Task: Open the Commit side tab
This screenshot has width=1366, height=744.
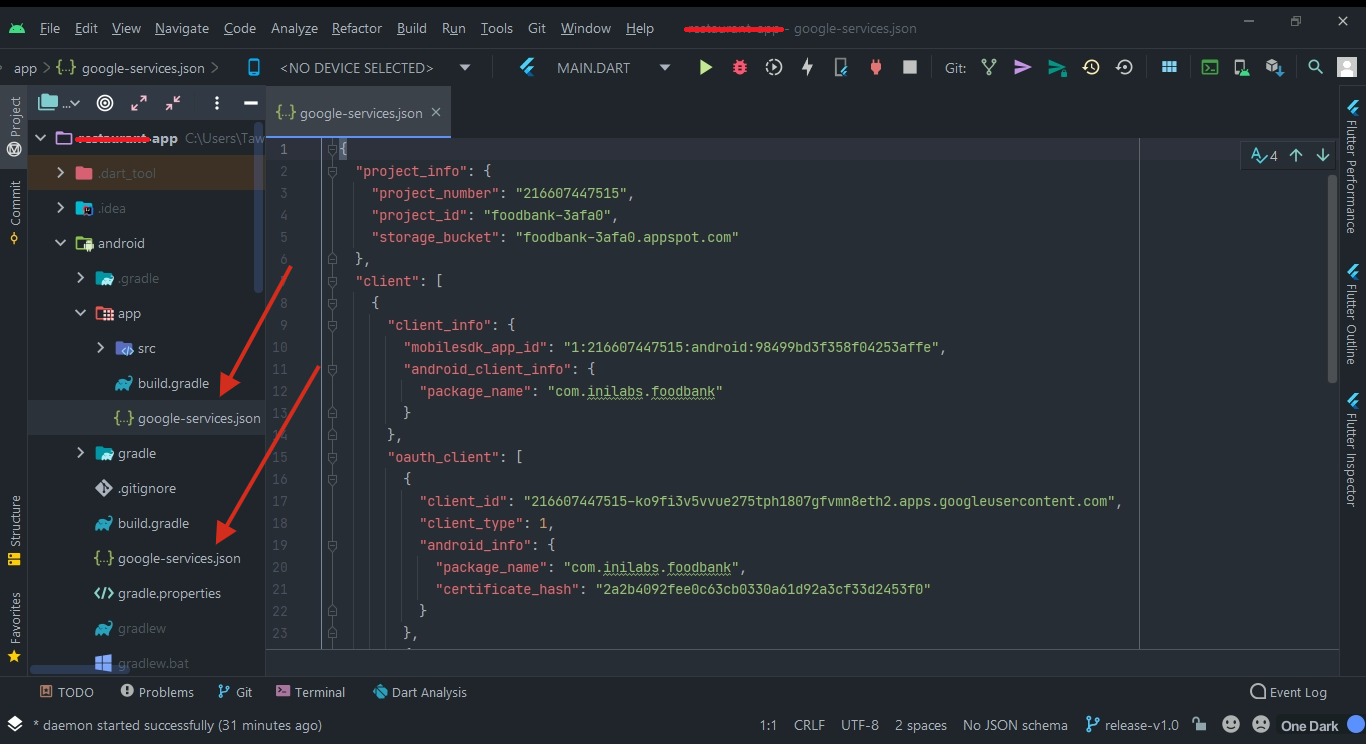Action: (x=14, y=213)
